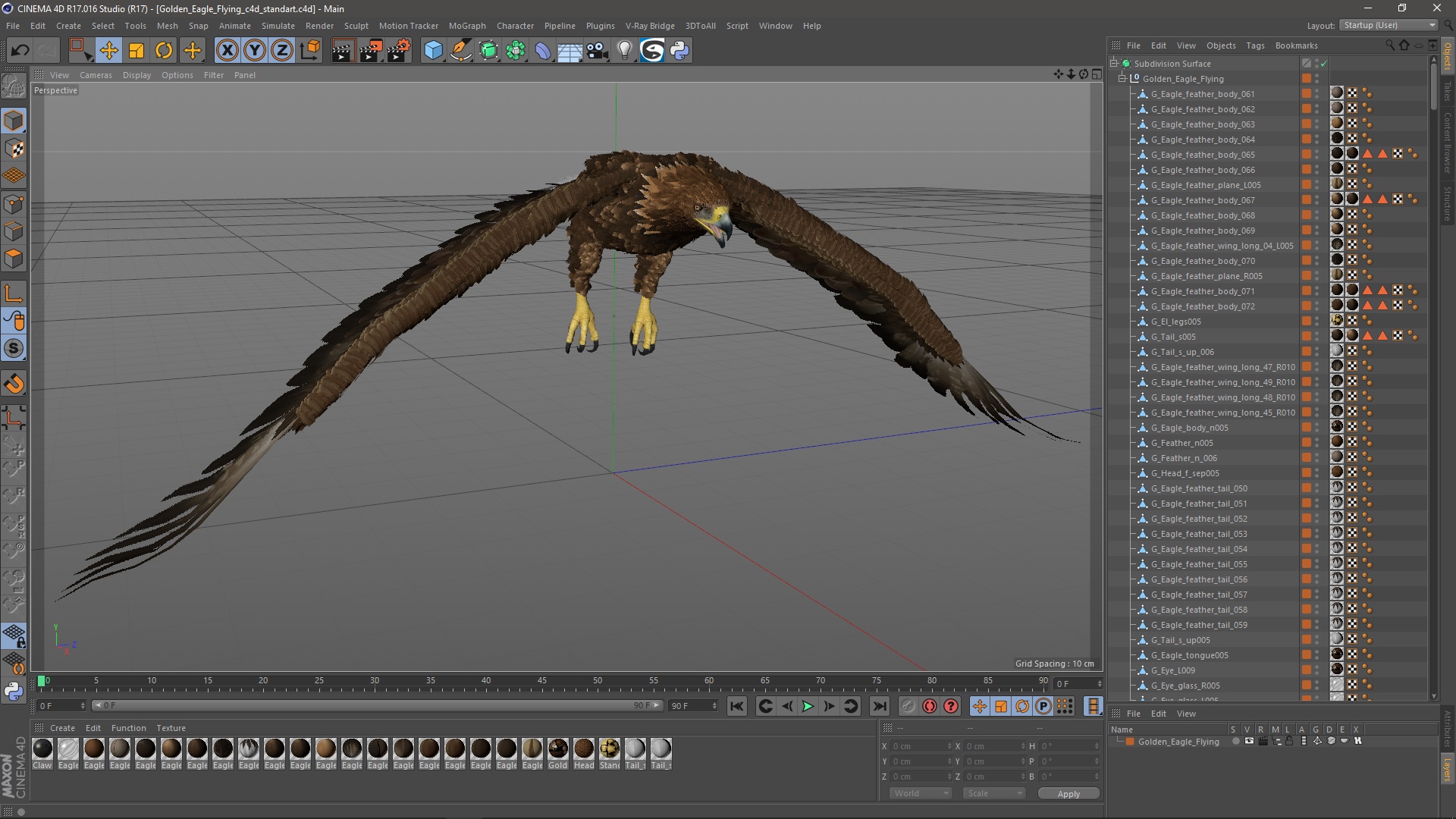Switch to Points mode
The height and width of the screenshot is (819, 1456).
[x=14, y=204]
